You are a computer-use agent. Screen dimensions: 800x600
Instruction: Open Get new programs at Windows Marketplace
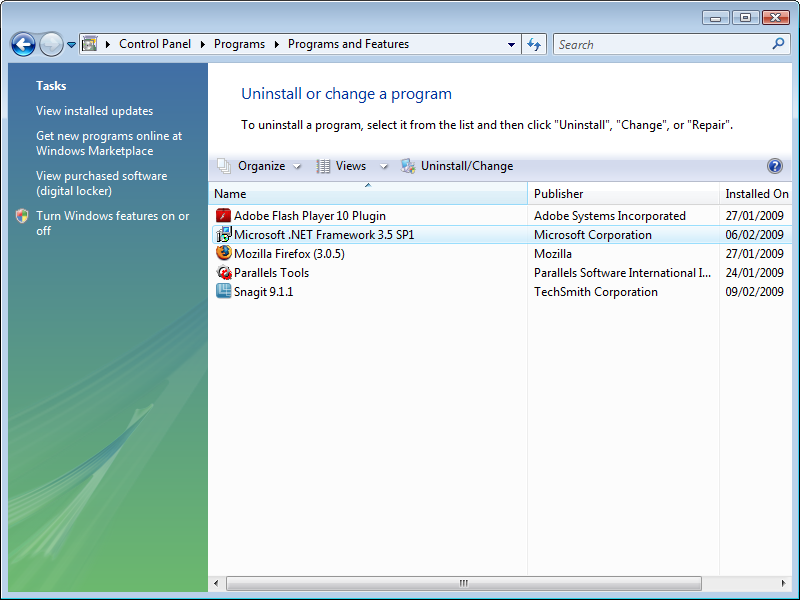pyautogui.click(x=109, y=143)
